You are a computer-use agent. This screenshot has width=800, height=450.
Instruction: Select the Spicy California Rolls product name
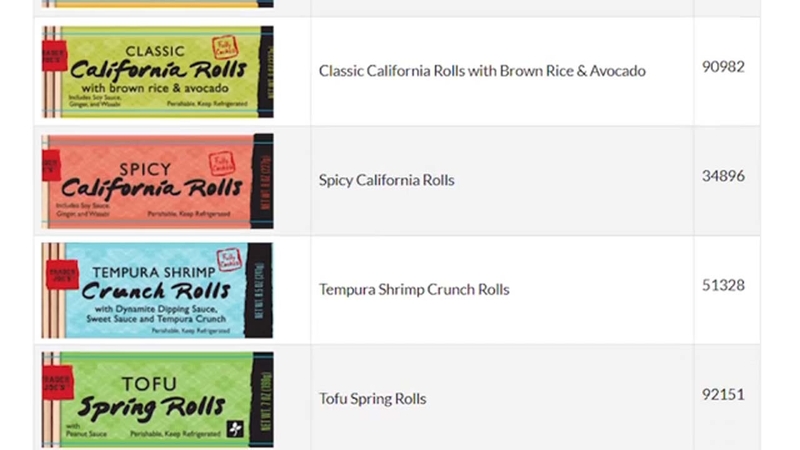tap(387, 180)
